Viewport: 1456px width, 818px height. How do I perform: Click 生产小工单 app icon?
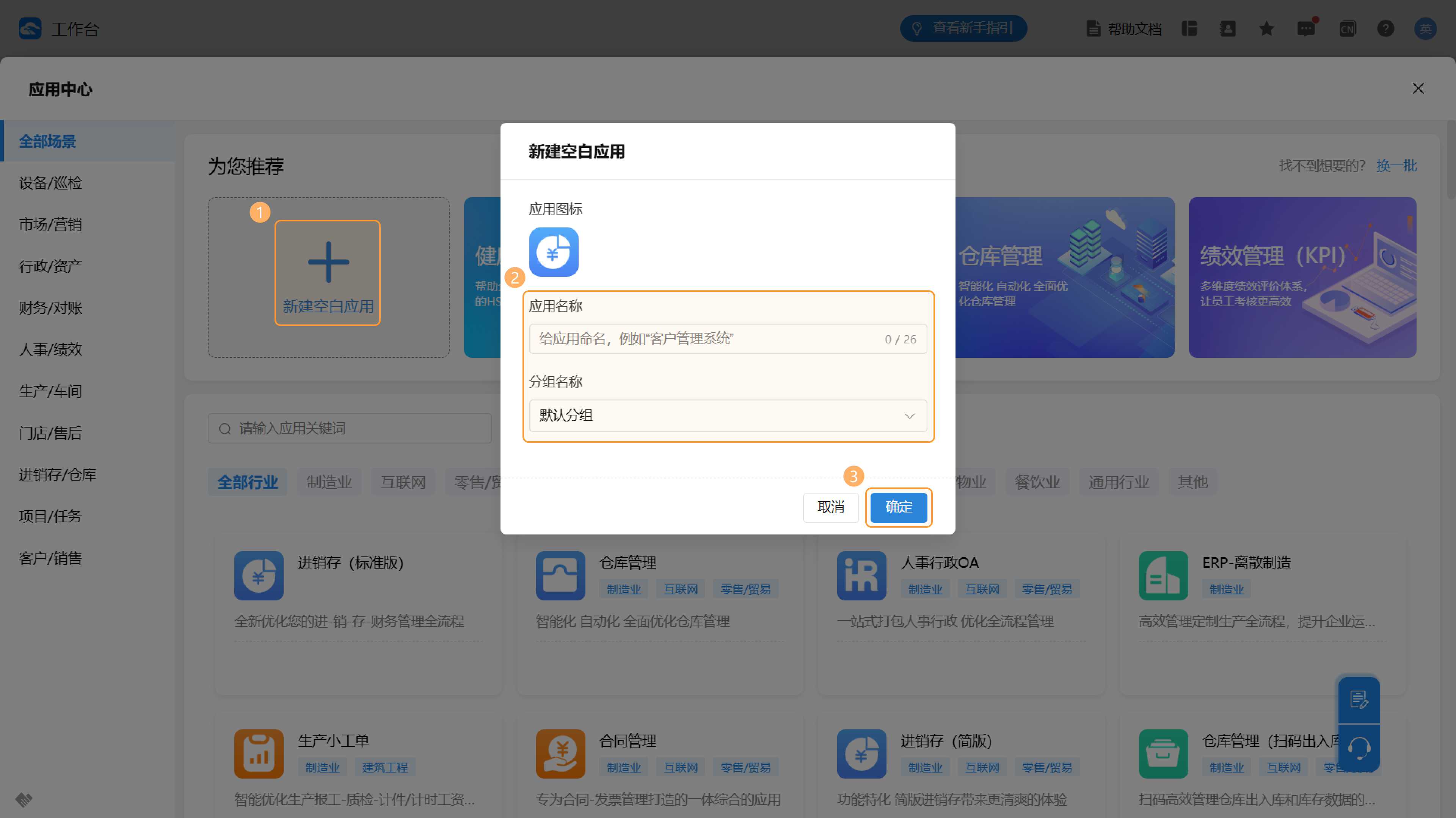pyautogui.click(x=259, y=754)
